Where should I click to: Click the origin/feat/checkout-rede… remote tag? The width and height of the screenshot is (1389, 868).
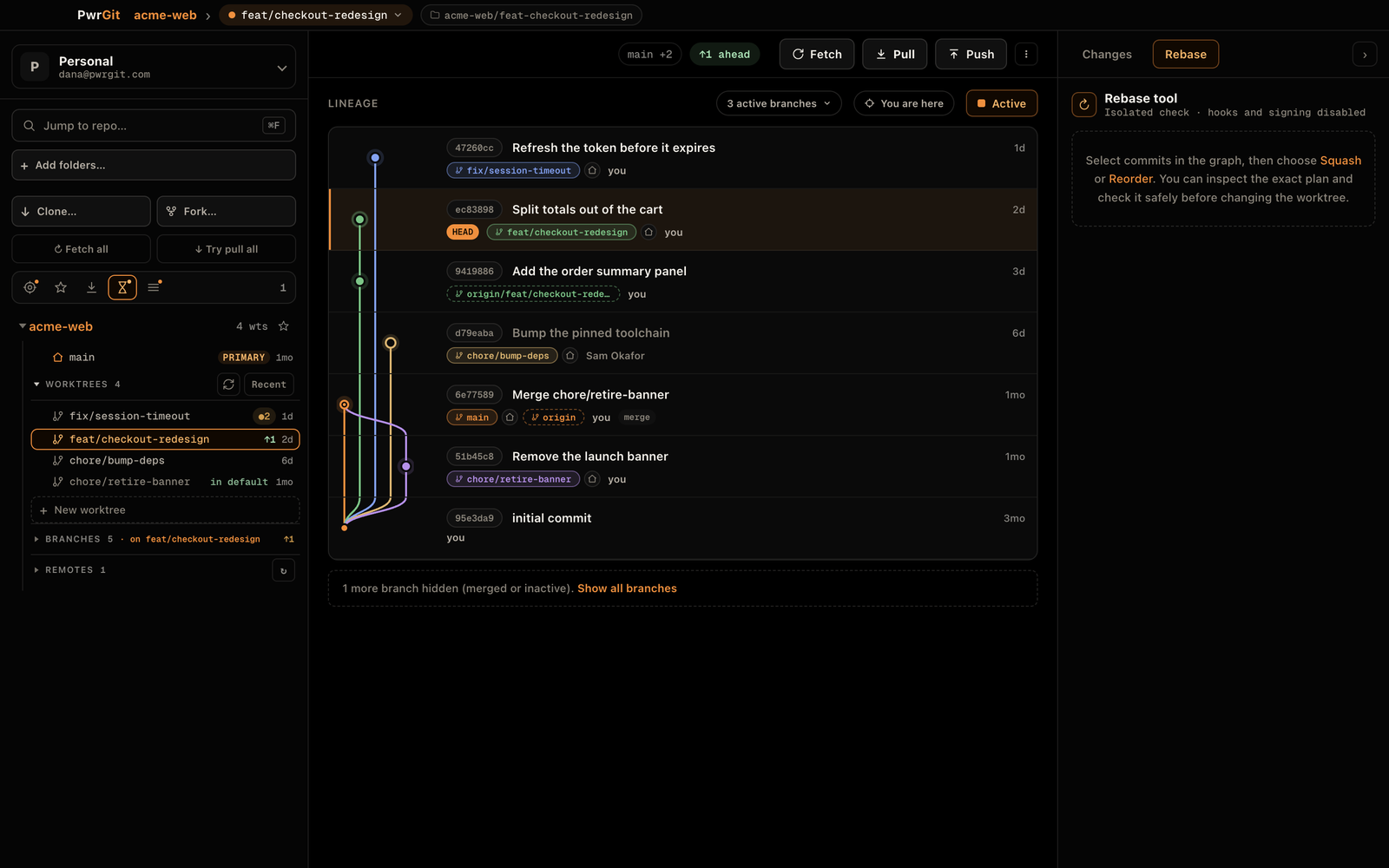tap(533, 293)
